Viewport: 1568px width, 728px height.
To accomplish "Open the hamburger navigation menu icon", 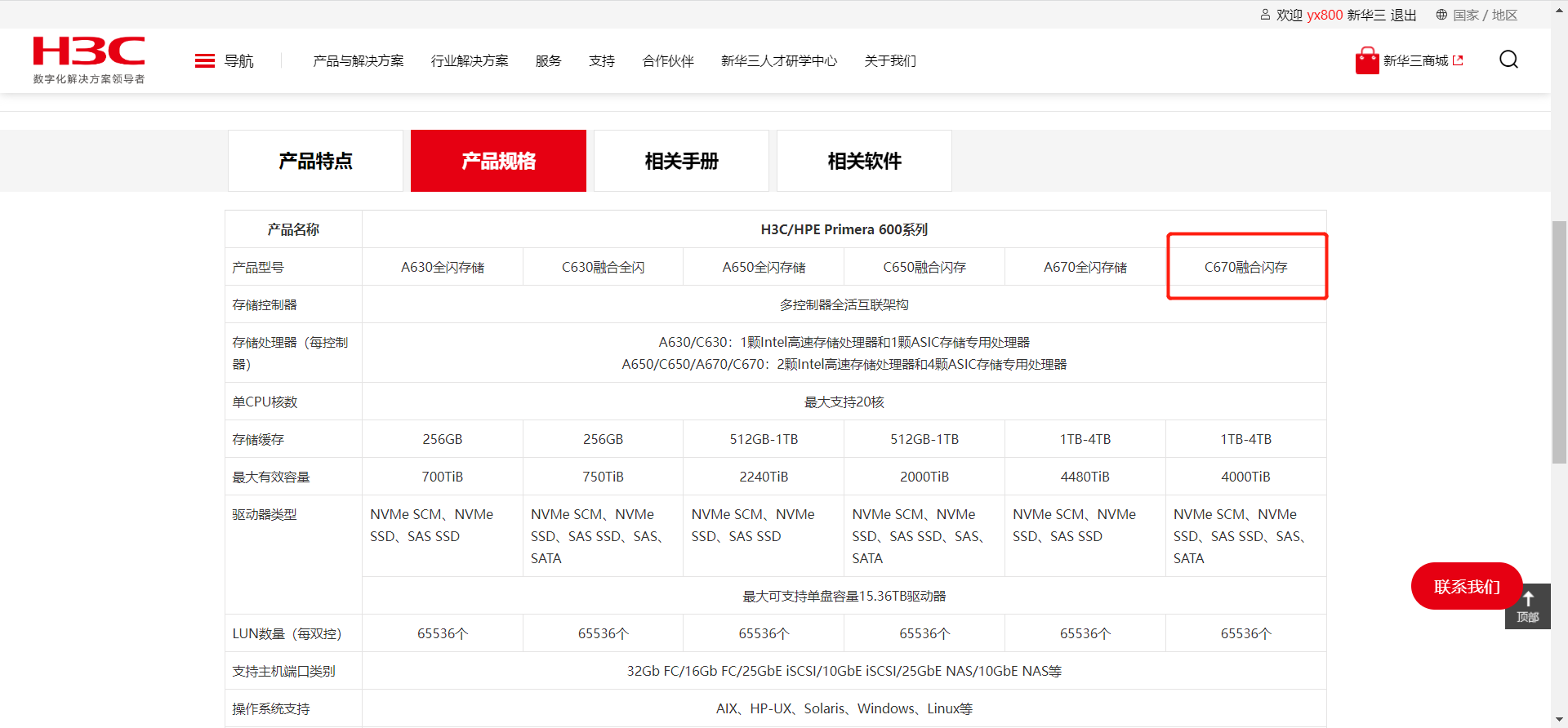I will click(205, 61).
